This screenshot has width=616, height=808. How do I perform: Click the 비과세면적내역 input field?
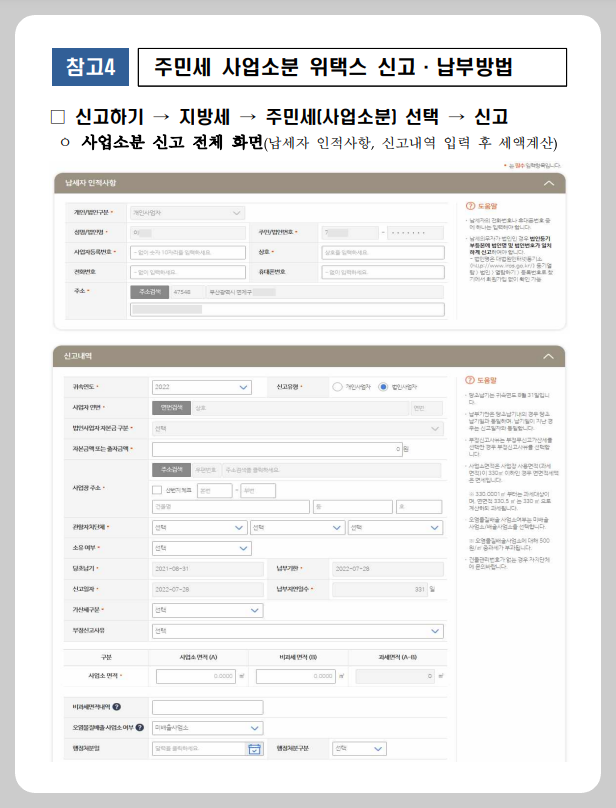(x=207, y=708)
